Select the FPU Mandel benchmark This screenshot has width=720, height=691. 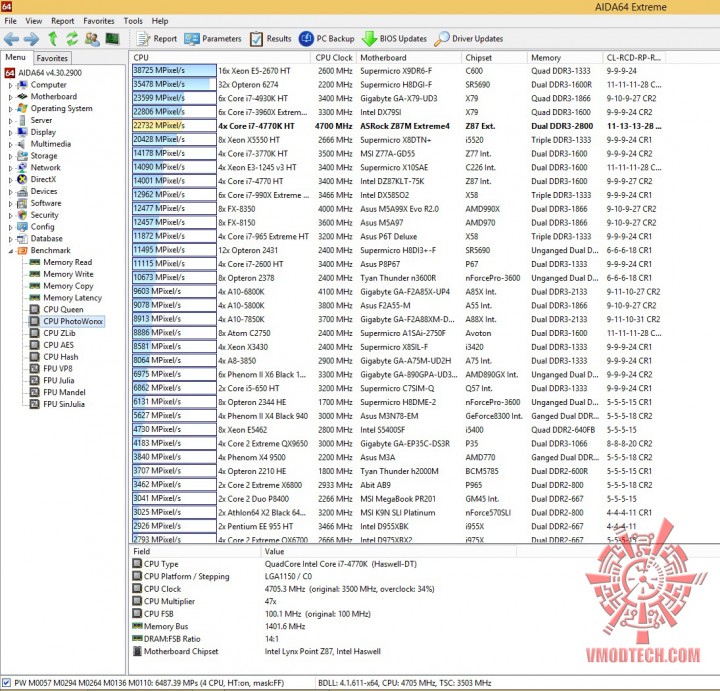[64, 393]
